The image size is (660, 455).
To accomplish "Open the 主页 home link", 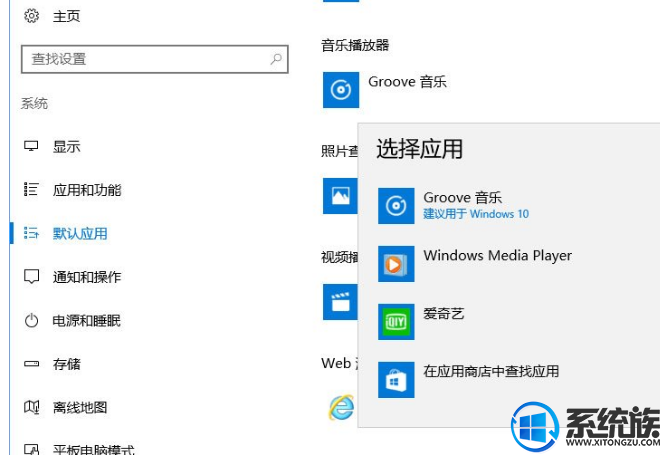I will [67, 16].
